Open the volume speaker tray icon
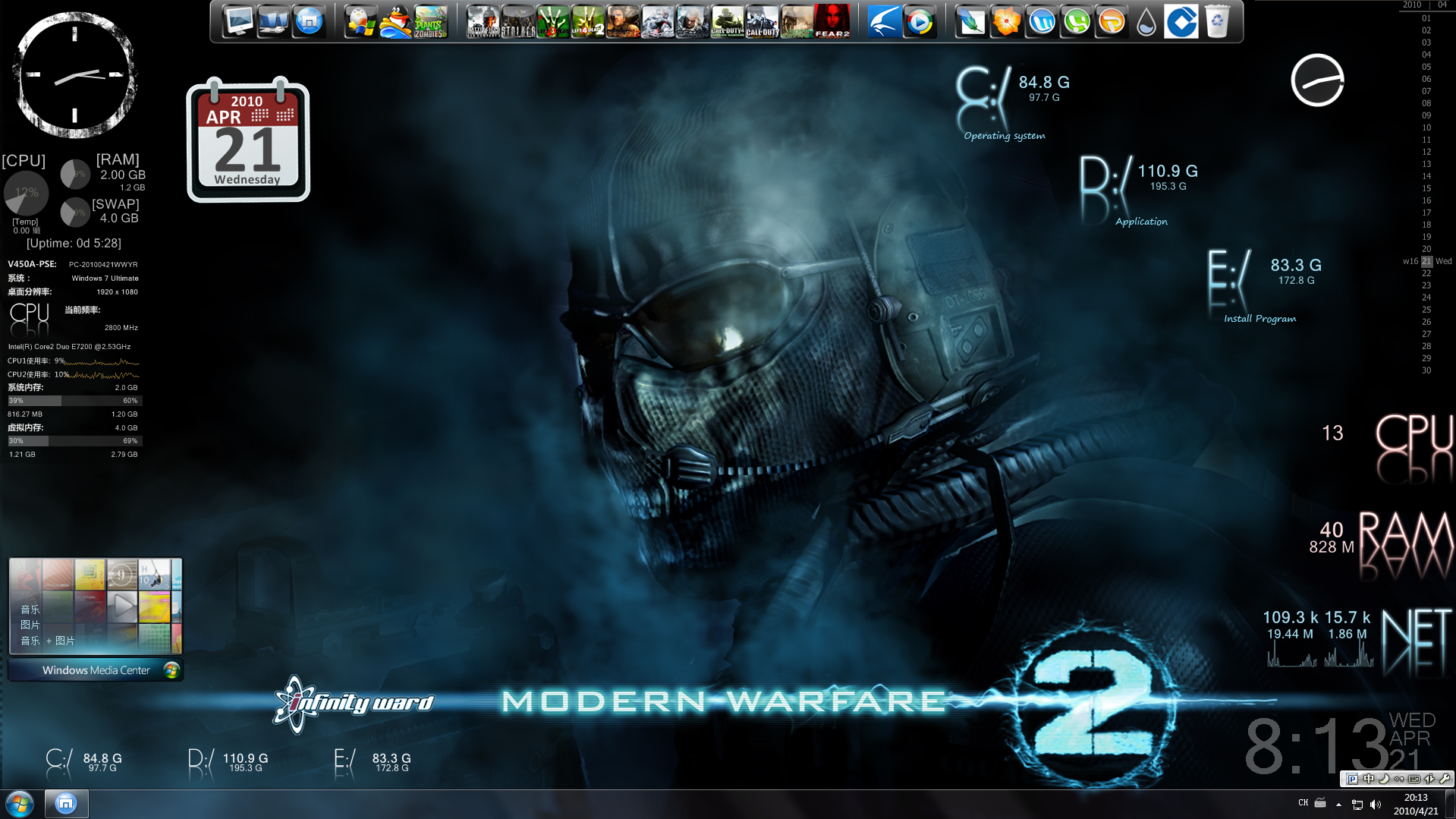This screenshot has height=819, width=1456. point(1376,804)
